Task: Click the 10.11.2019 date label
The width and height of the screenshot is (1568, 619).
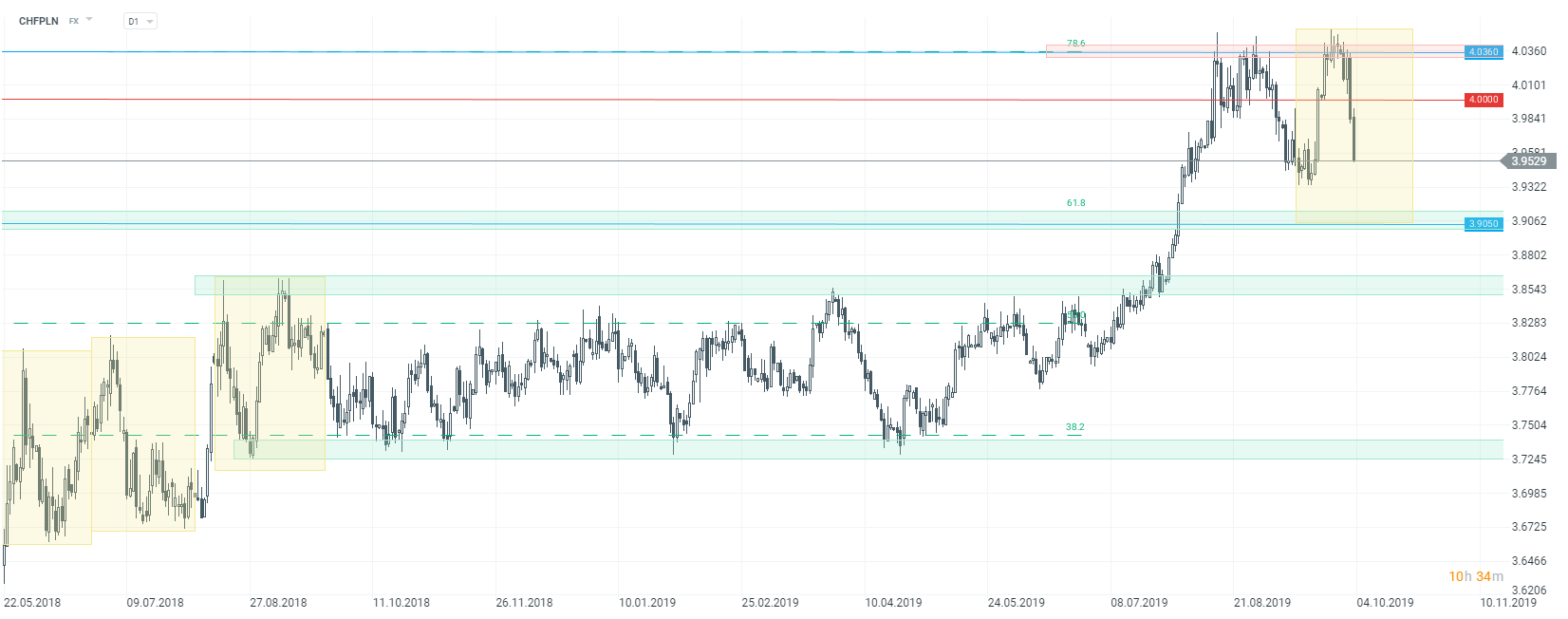Action: [1507, 603]
